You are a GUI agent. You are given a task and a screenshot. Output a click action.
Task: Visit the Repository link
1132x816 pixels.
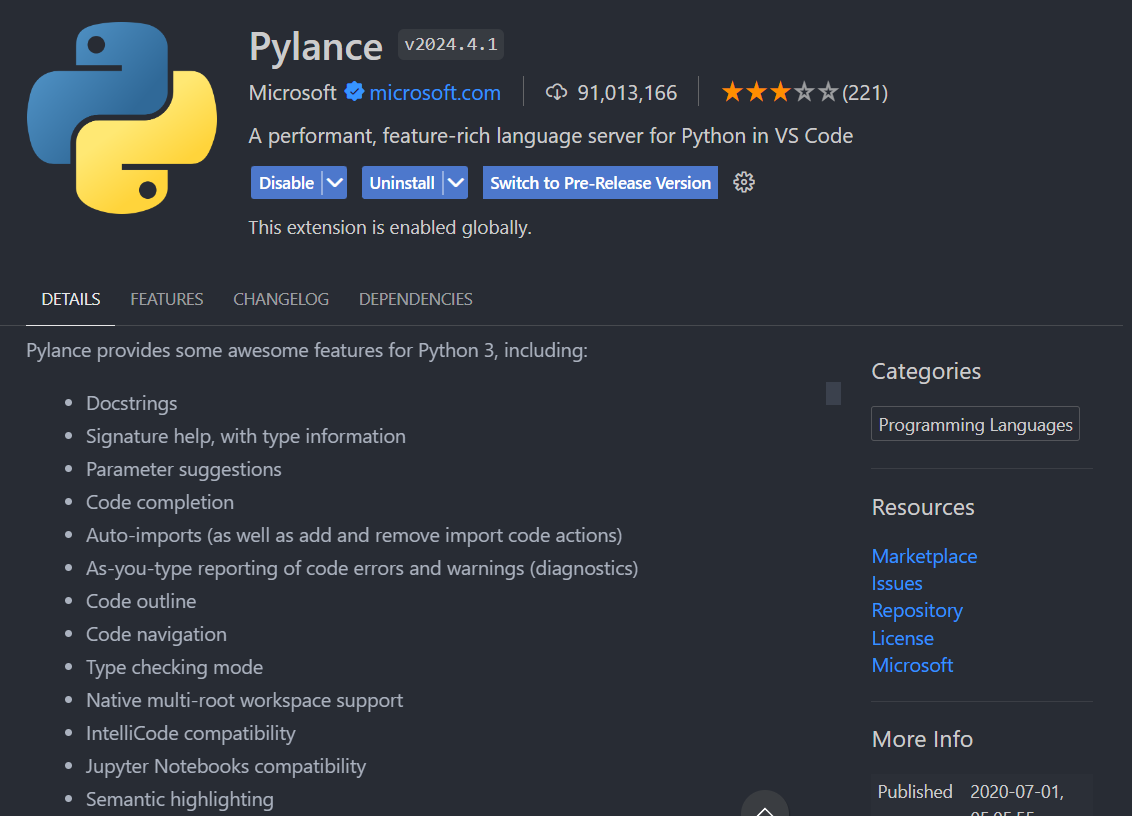click(x=917, y=610)
